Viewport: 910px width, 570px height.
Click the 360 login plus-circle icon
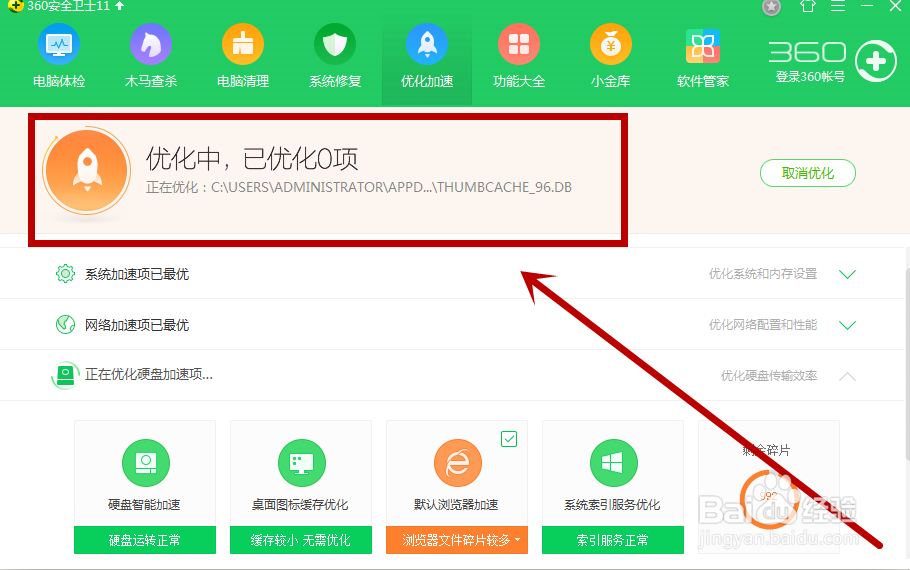(x=876, y=61)
